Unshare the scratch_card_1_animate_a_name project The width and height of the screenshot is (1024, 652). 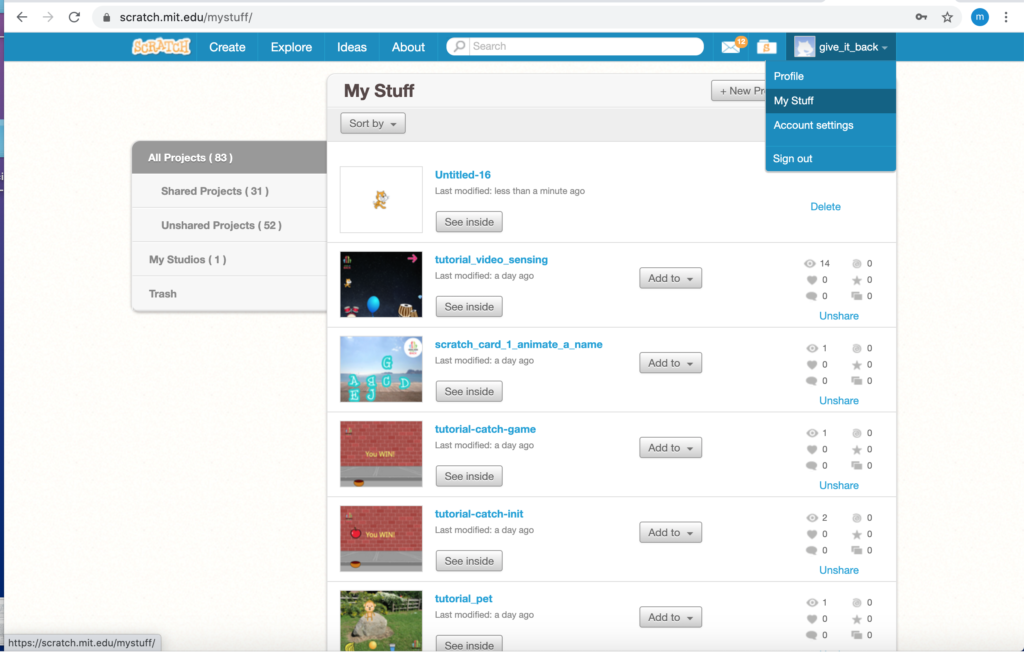coord(838,400)
